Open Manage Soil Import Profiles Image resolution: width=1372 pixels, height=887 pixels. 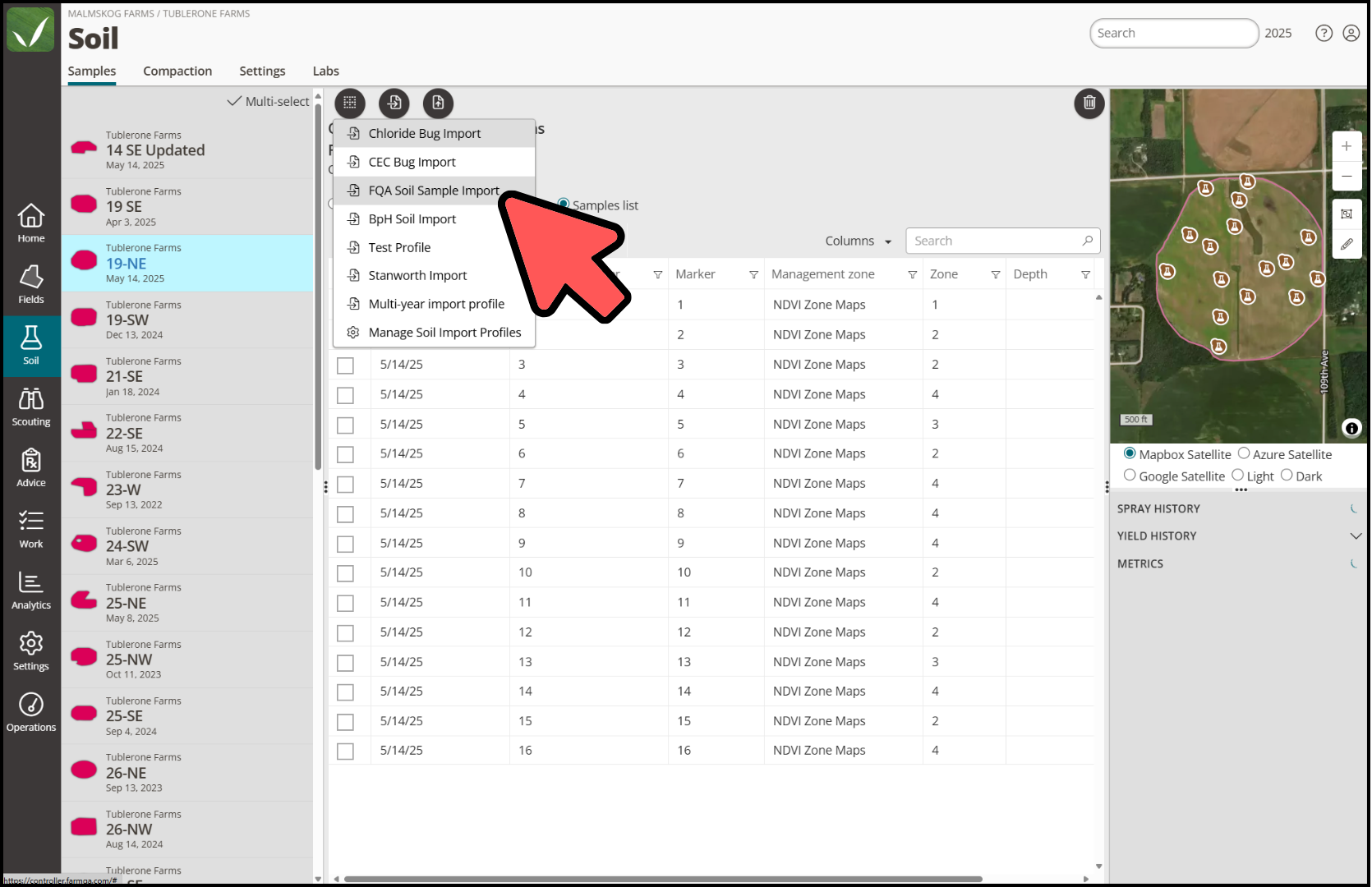pyautogui.click(x=434, y=332)
